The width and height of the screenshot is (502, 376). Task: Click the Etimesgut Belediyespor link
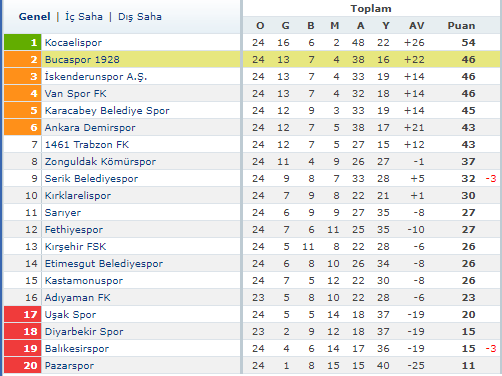pos(104,264)
